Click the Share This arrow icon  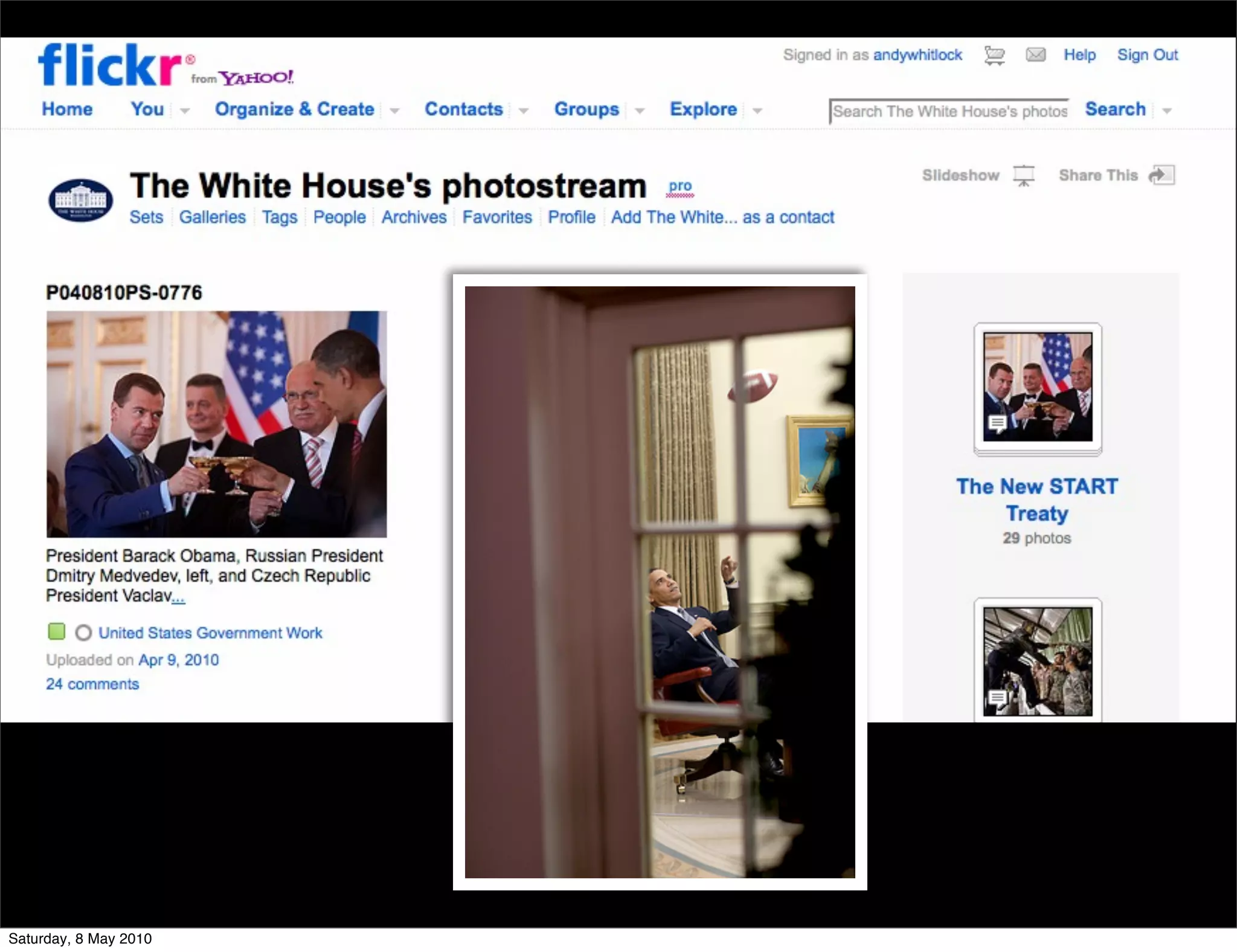click(x=1161, y=175)
